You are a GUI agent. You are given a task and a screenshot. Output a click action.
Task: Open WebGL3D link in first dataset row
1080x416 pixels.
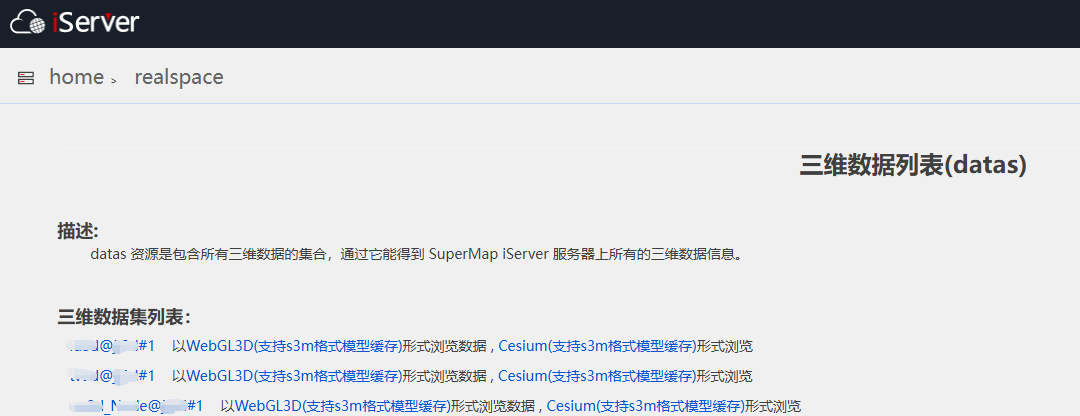pyautogui.click(x=294, y=346)
